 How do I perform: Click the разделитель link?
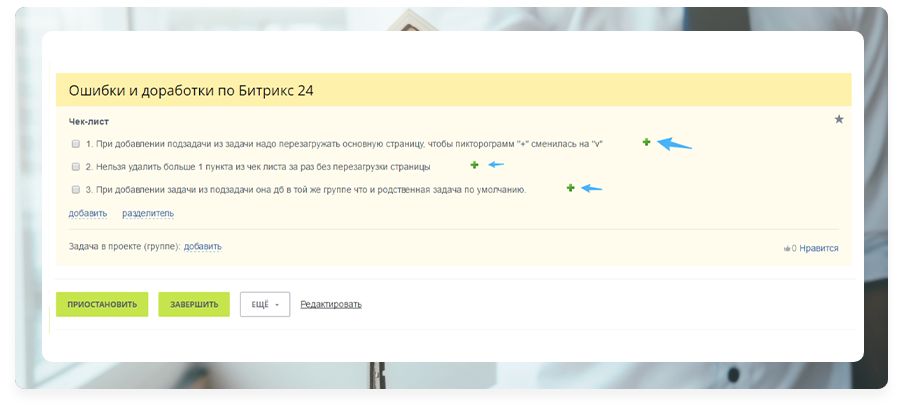tap(148, 213)
